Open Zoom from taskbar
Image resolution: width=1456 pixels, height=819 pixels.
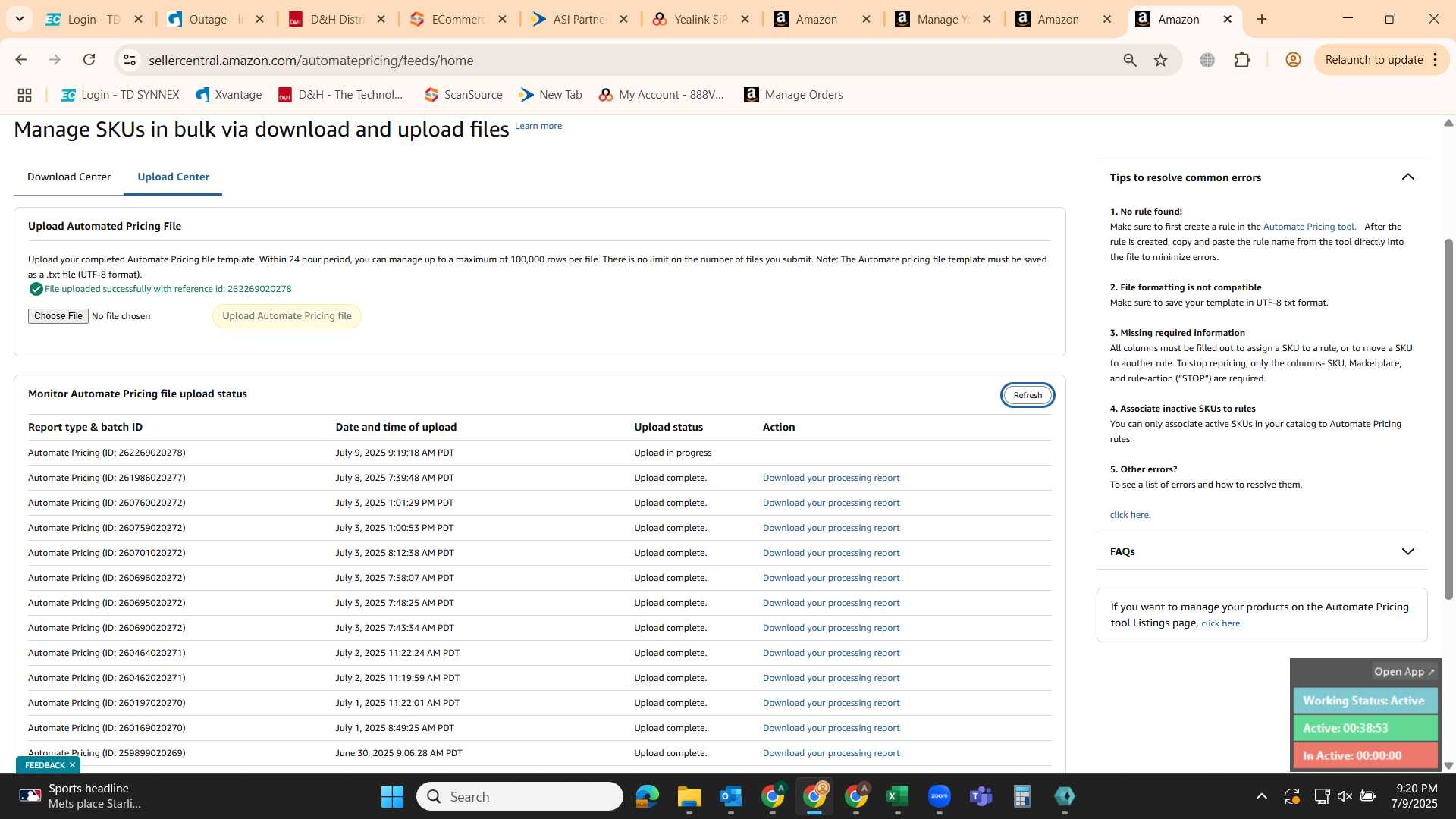tap(939, 796)
